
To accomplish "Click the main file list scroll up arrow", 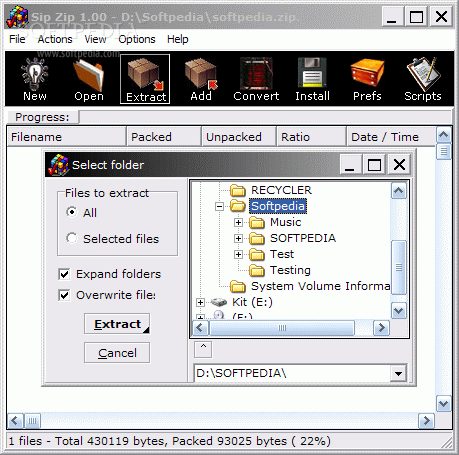I will 444,135.
